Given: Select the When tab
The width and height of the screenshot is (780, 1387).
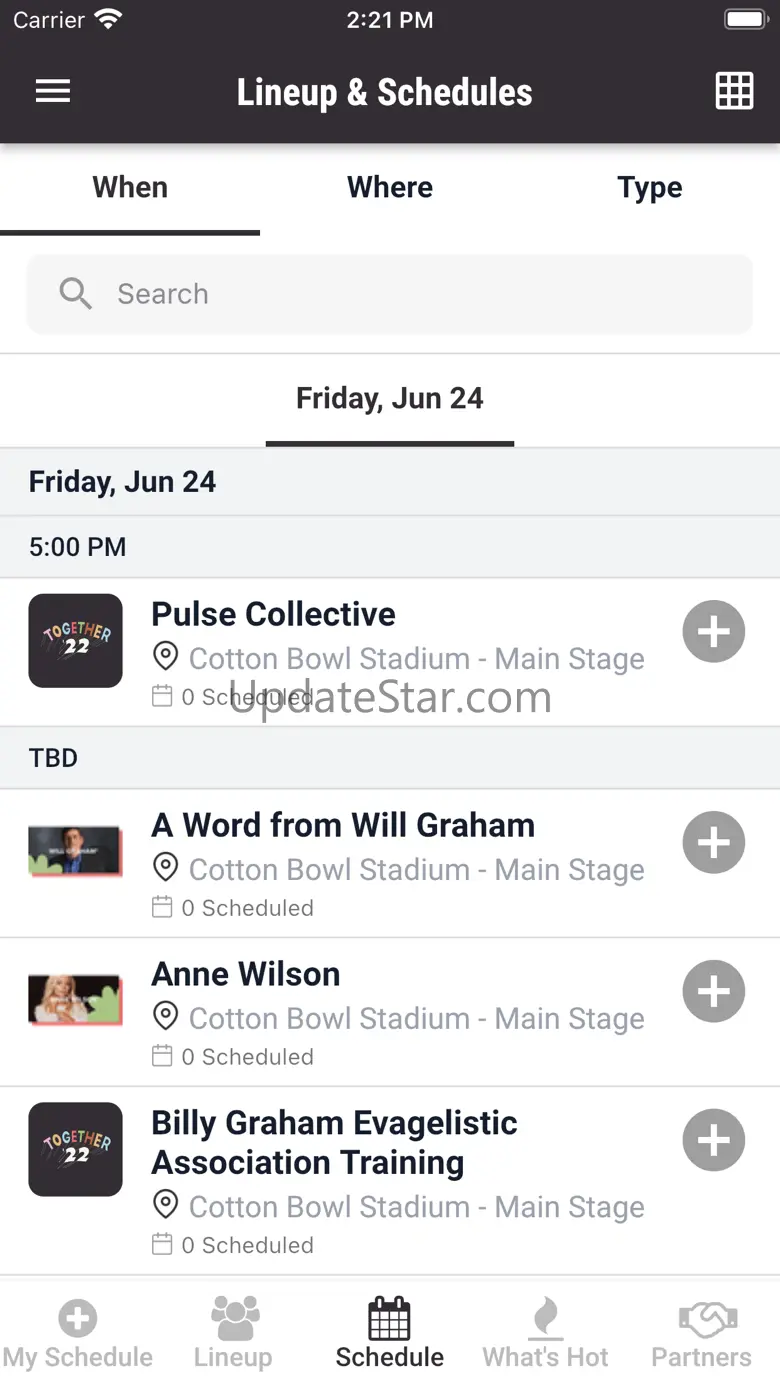Looking at the screenshot, I should click(x=130, y=188).
